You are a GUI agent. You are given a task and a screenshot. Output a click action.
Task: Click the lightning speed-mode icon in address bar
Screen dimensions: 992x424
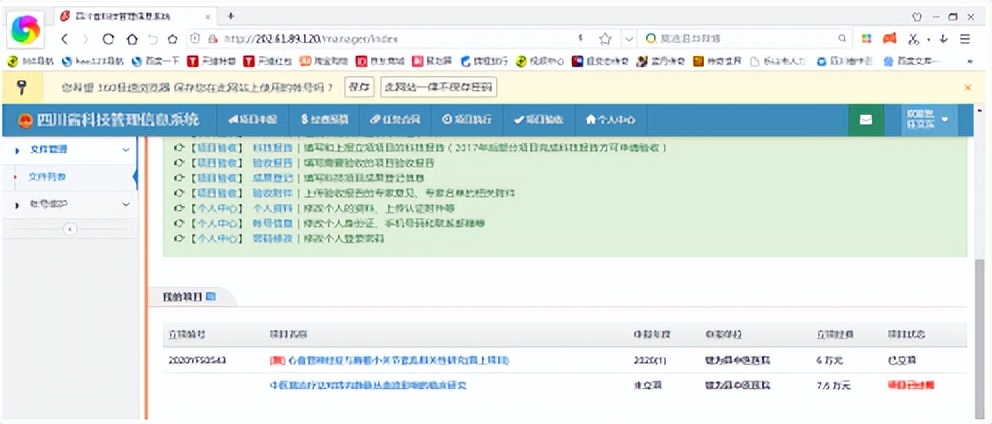[x=581, y=38]
